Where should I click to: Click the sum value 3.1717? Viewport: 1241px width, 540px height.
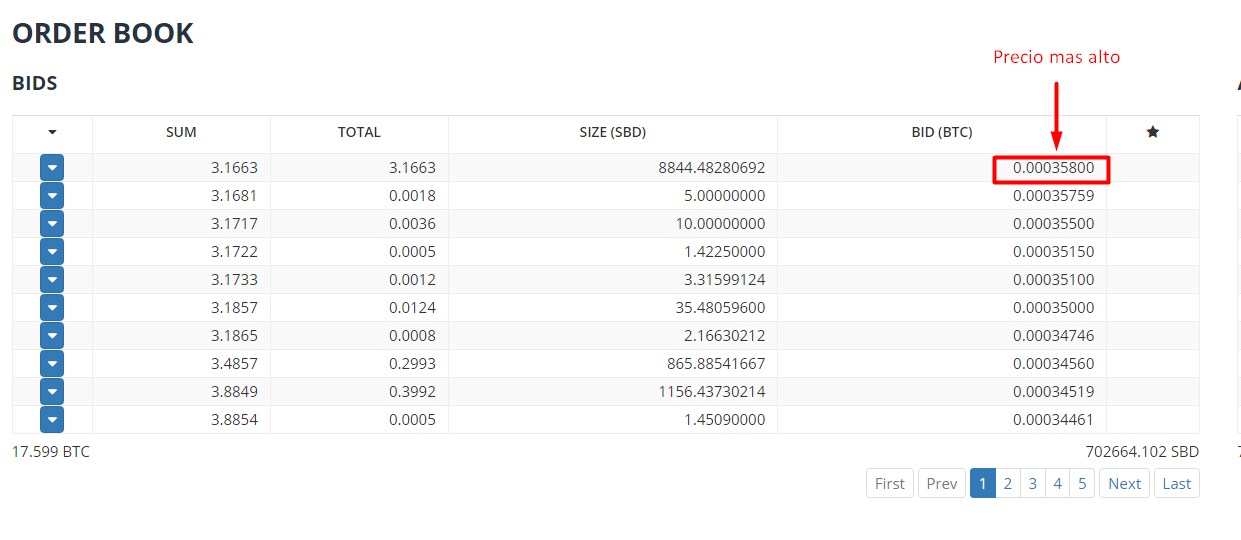[234, 224]
